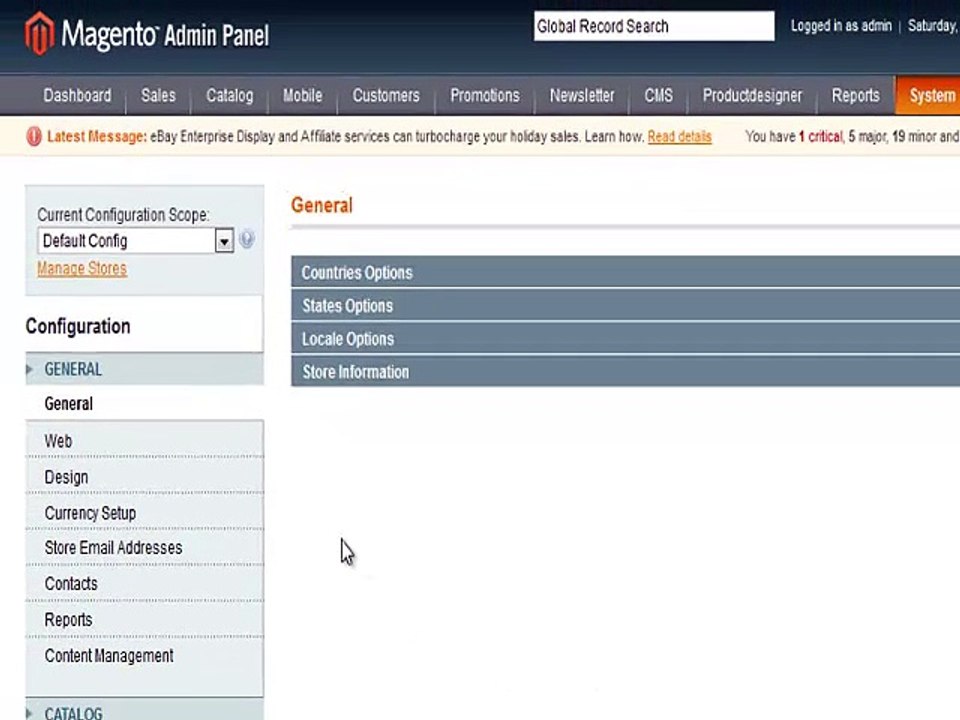This screenshot has height=720, width=960.
Task: Click the red alert icon beside Latest Message
Action: click(34, 137)
